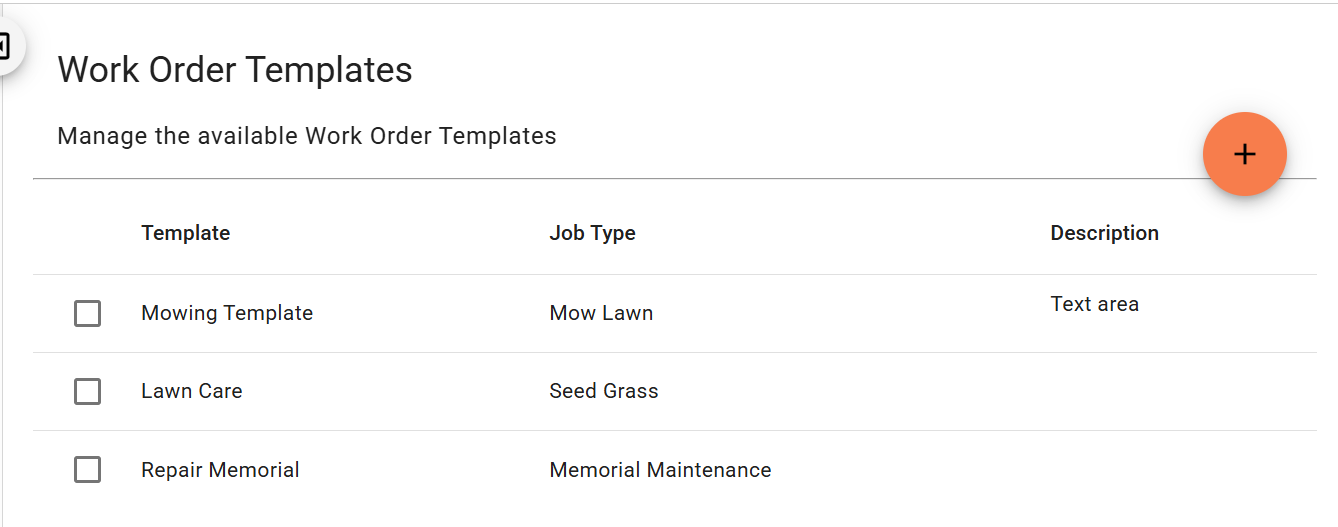Click the Description column header

[1104, 233]
